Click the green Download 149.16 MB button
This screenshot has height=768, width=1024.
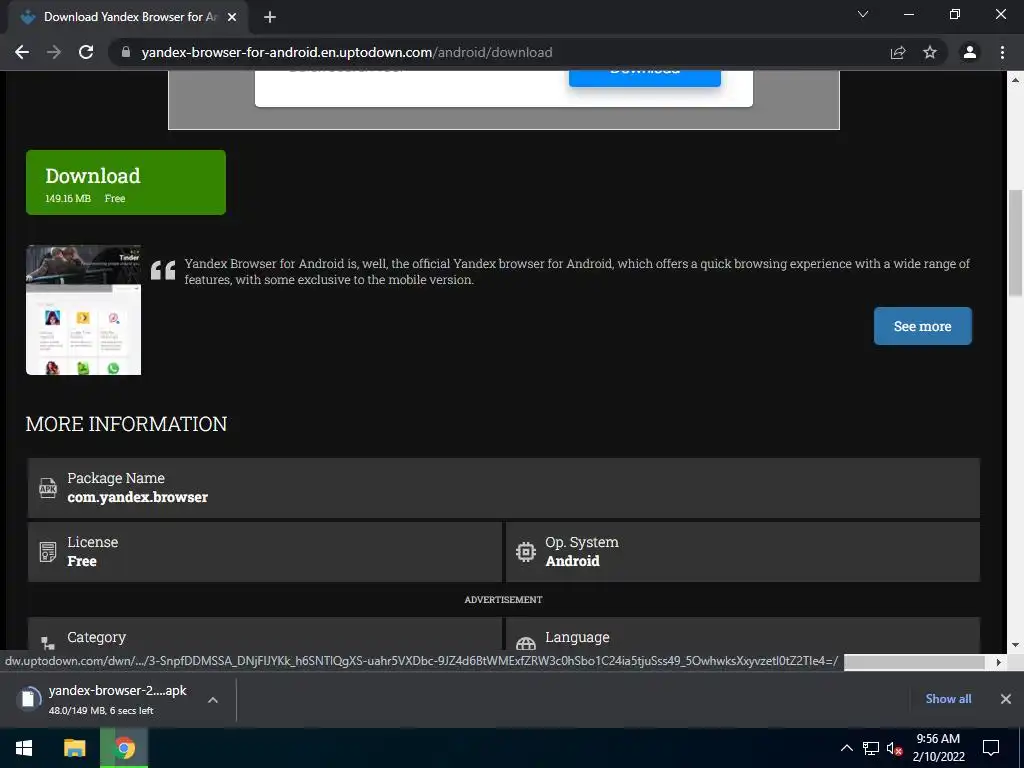[126, 182]
